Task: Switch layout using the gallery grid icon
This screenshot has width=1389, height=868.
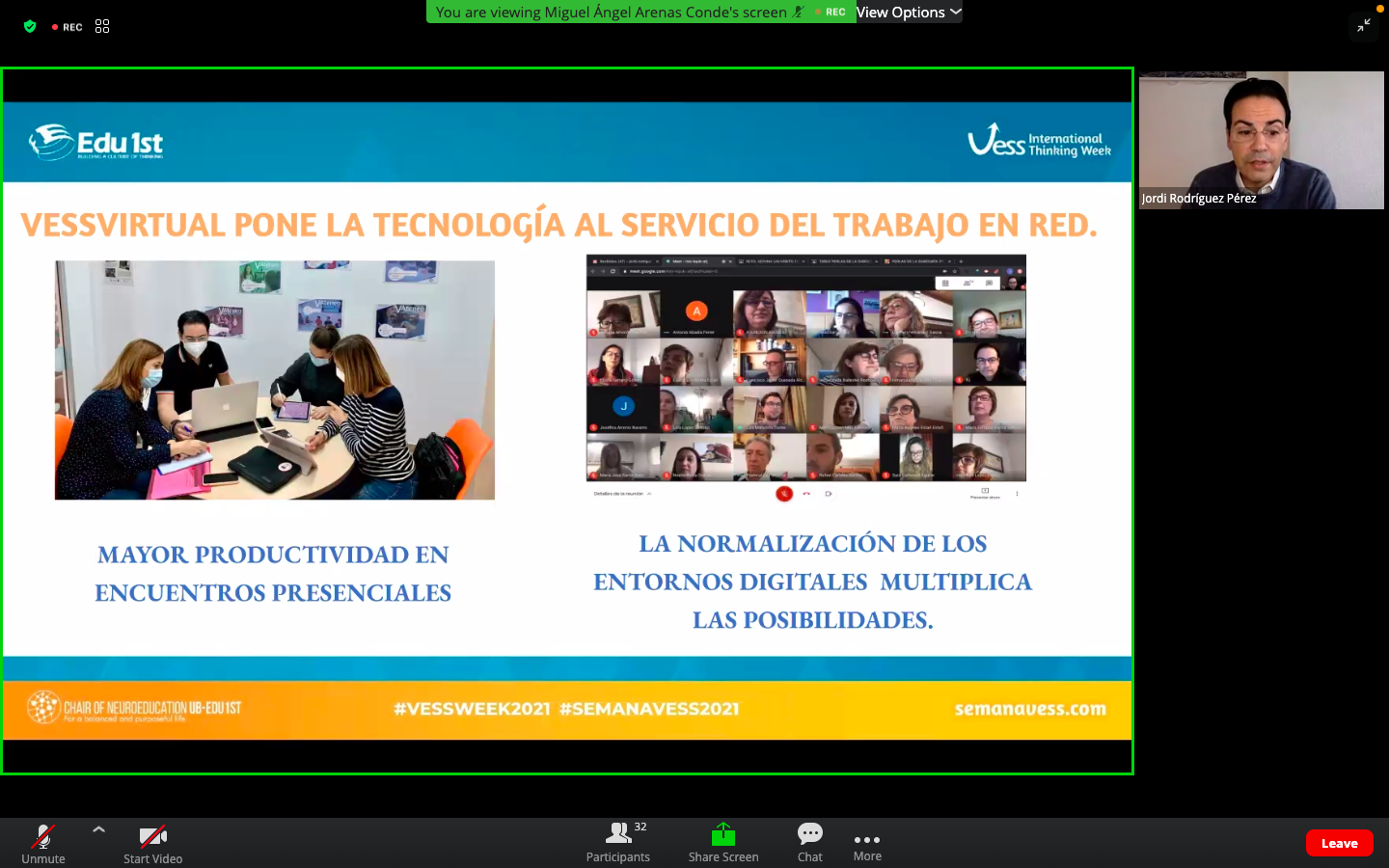Action: pos(102,27)
